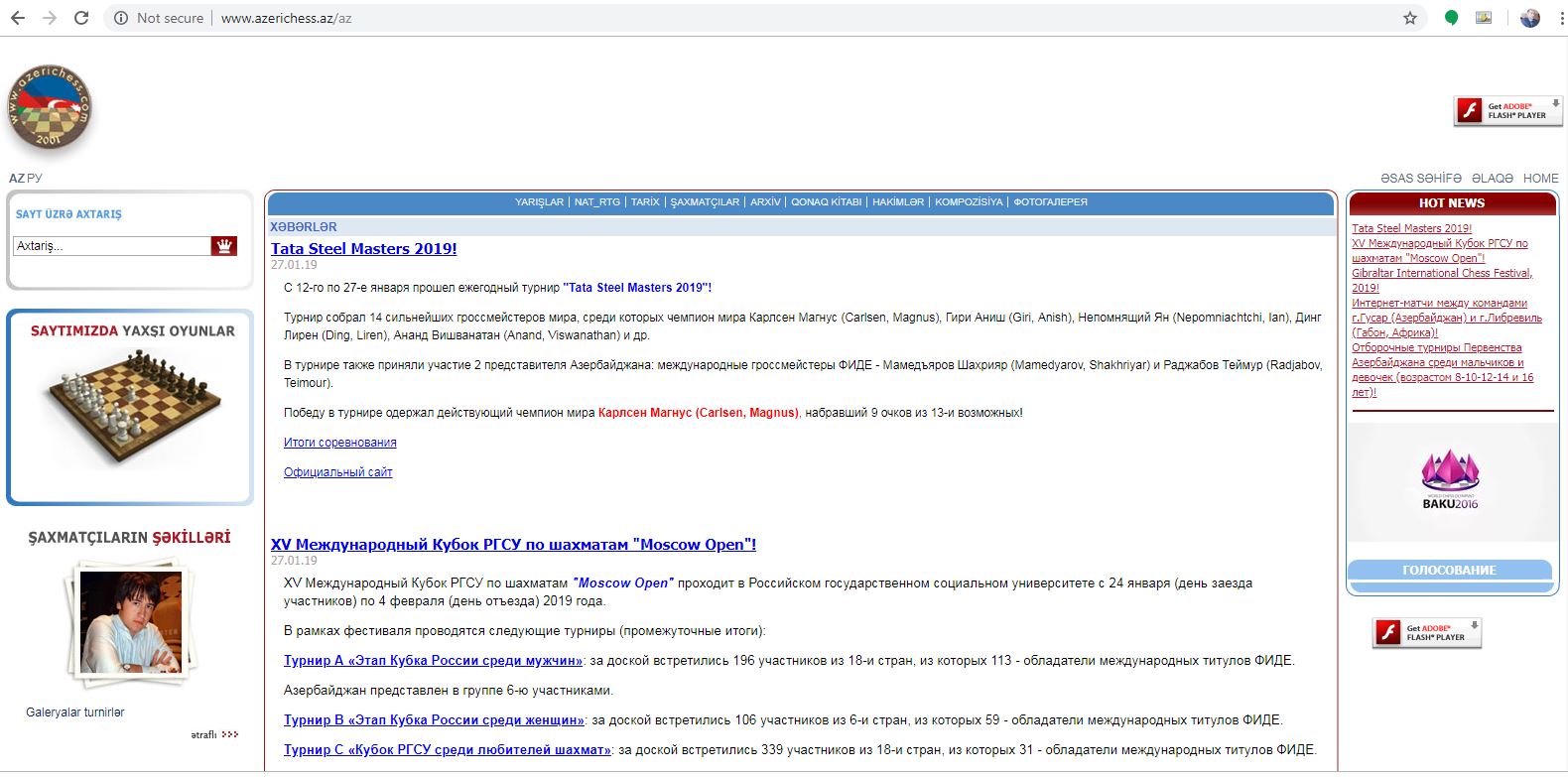Click the ətraflı red arrows link
This screenshot has height=777, width=1568.
click(214, 734)
